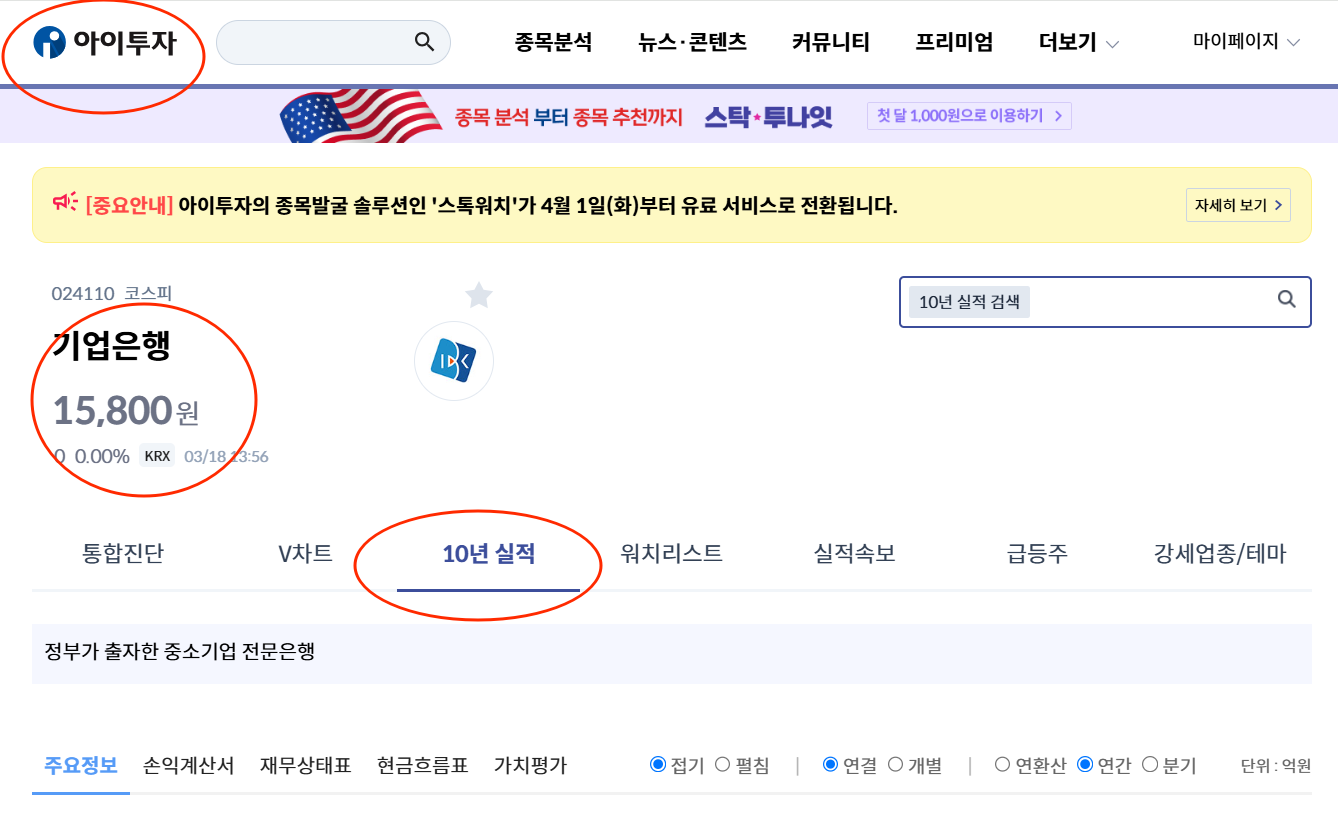Select the 펼침 radio button
The image size is (1338, 825).
pyautogui.click(x=723, y=765)
